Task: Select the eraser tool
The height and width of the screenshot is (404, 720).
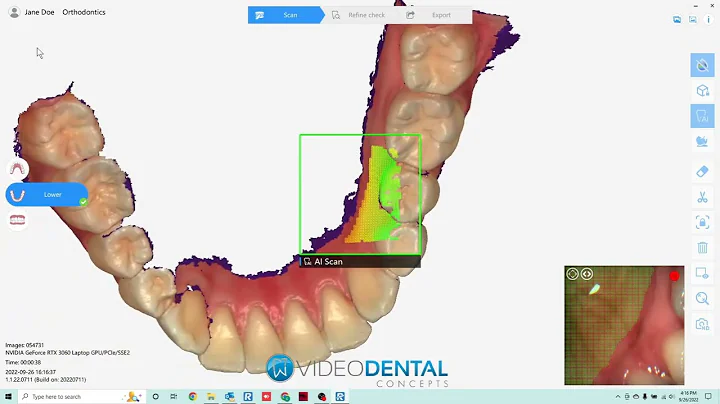Action: 702,172
